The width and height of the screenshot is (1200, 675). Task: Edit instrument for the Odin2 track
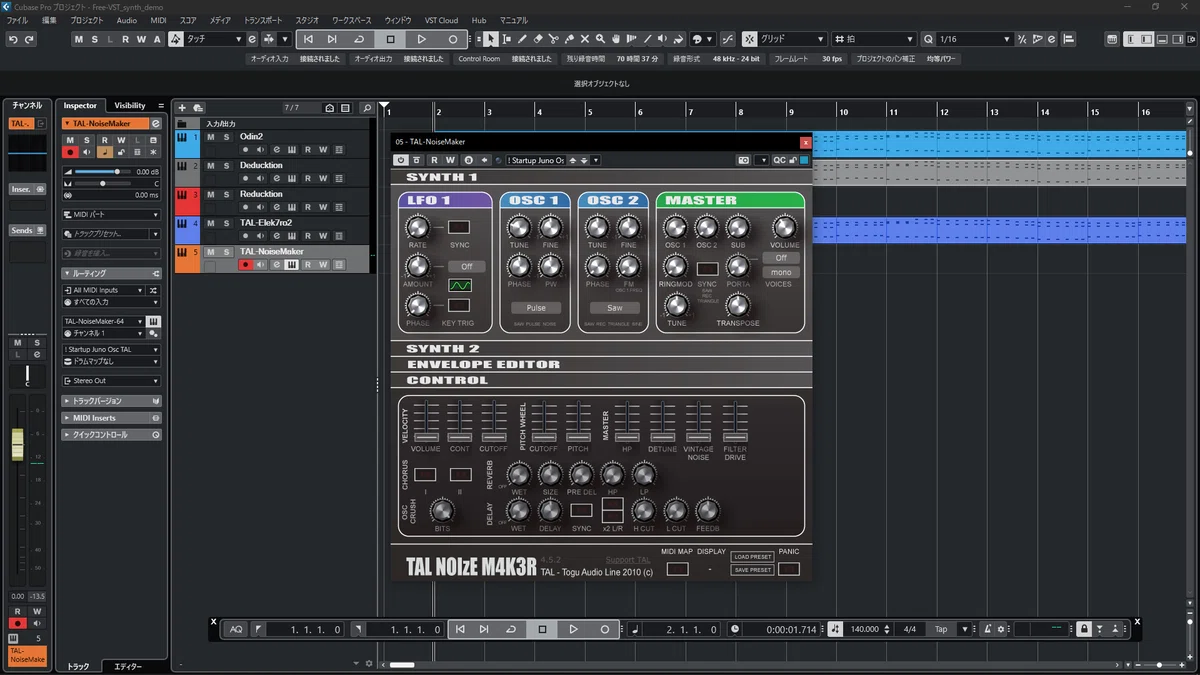(291, 150)
